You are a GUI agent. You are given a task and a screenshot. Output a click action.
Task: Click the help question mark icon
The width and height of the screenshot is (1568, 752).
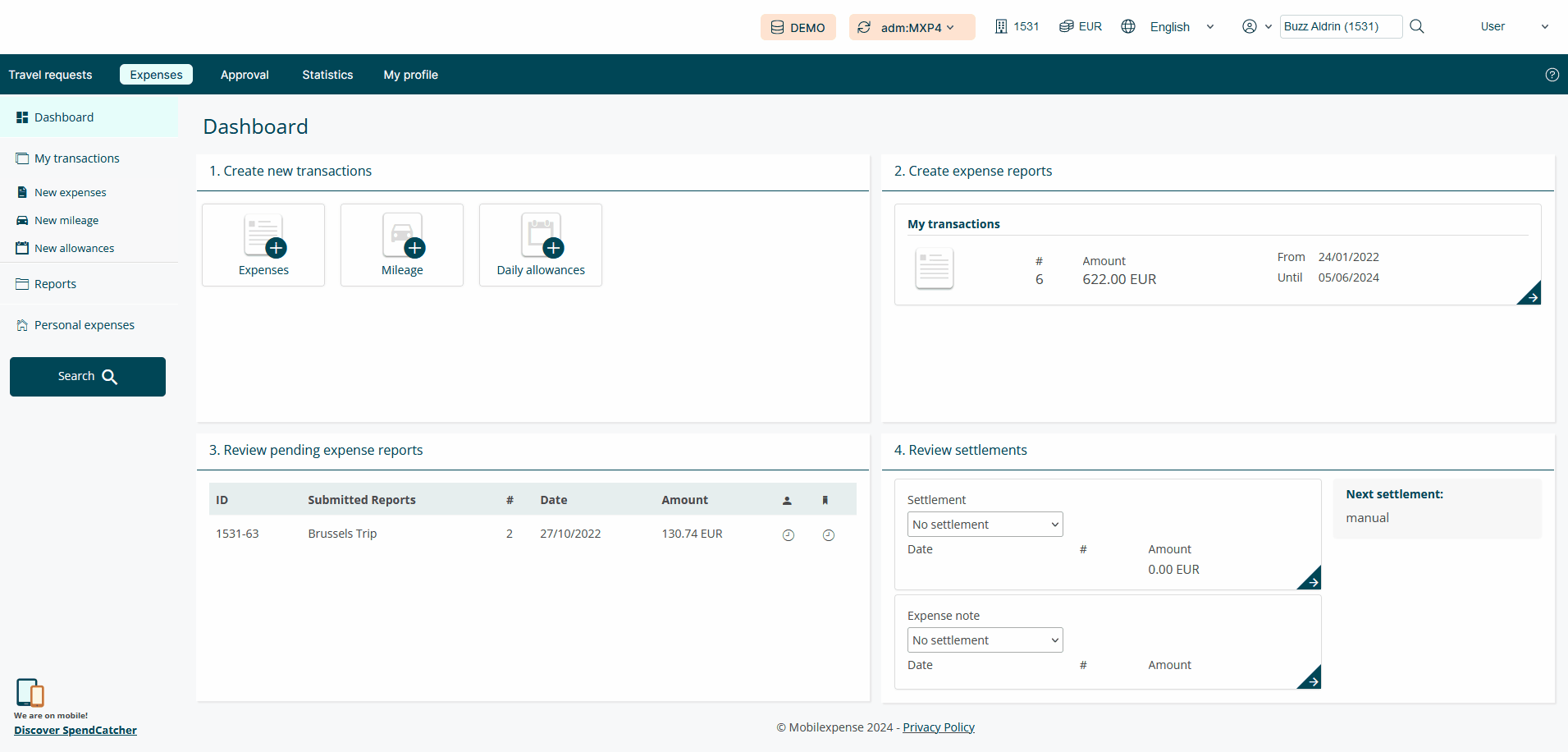1552,75
